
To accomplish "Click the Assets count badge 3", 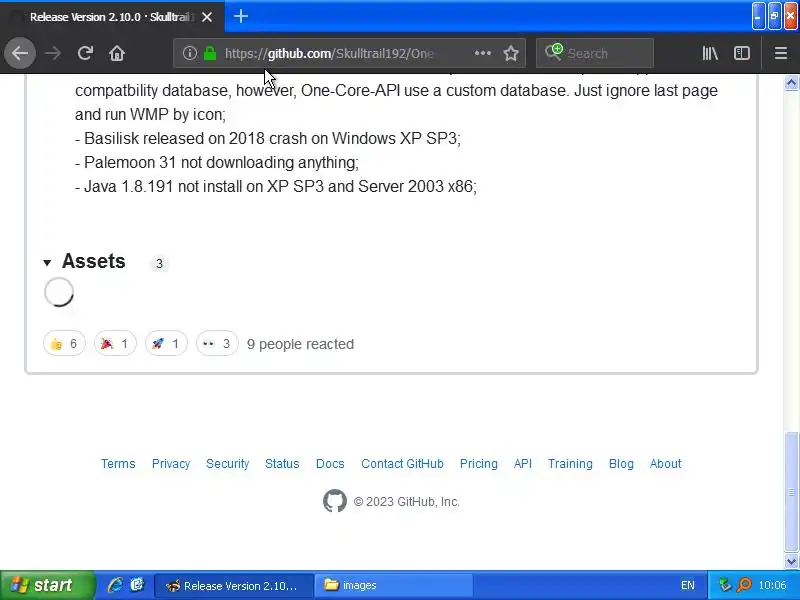I will [x=159, y=264].
